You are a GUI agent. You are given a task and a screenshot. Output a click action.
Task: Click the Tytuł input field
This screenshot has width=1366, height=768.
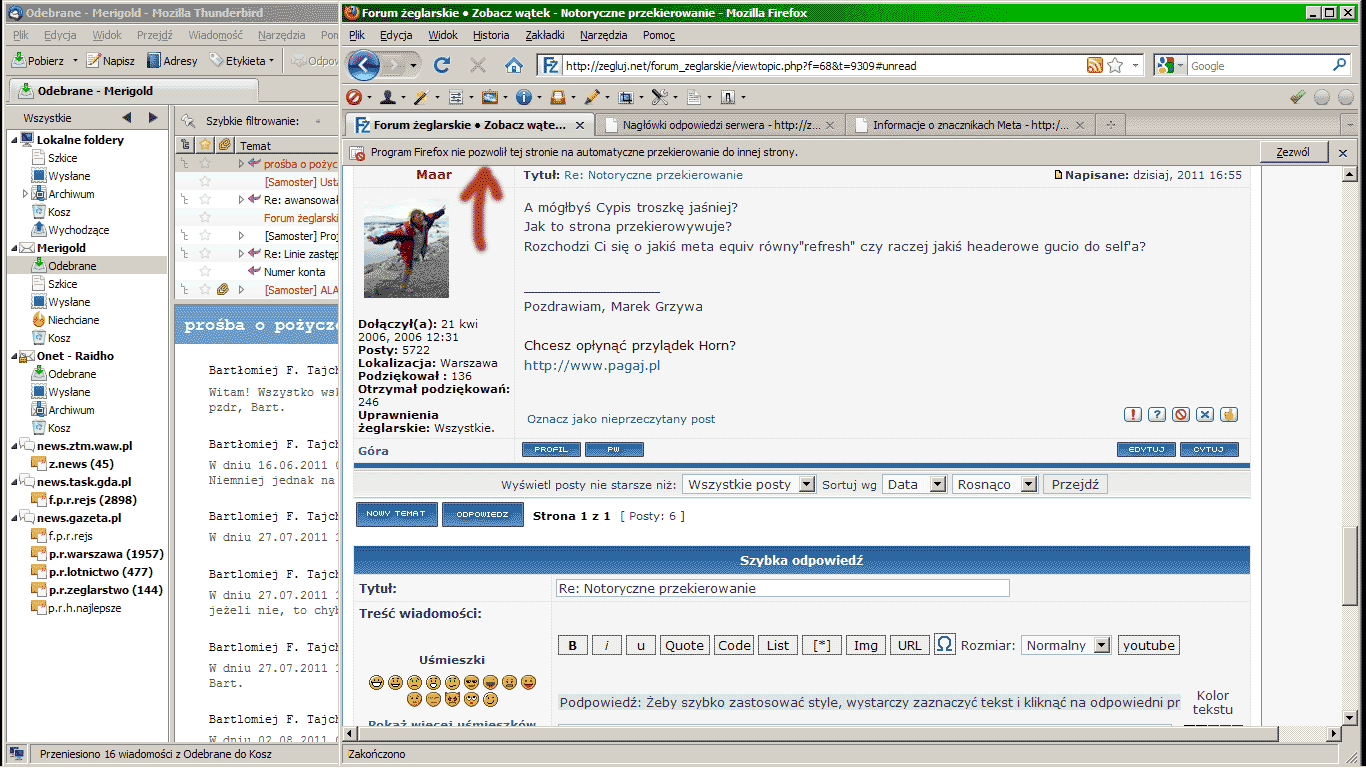pos(782,588)
